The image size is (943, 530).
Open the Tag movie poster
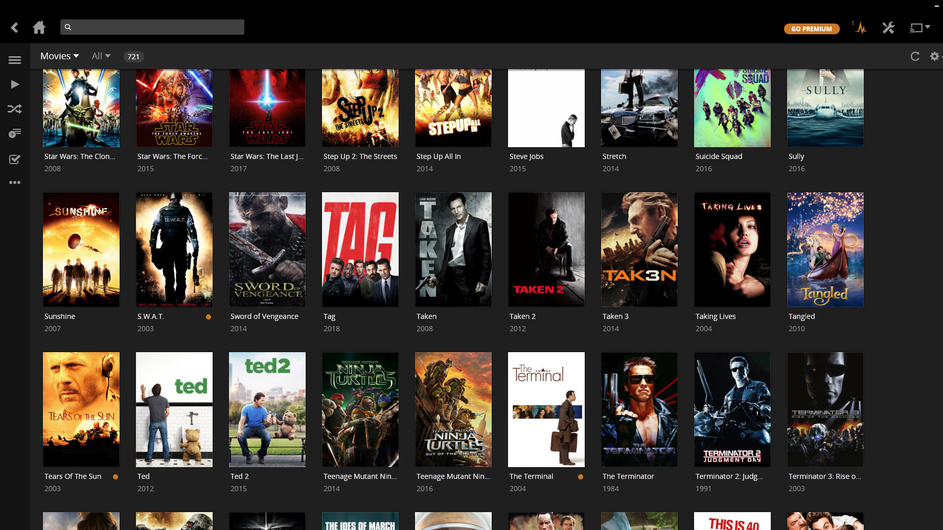(360, 250)
